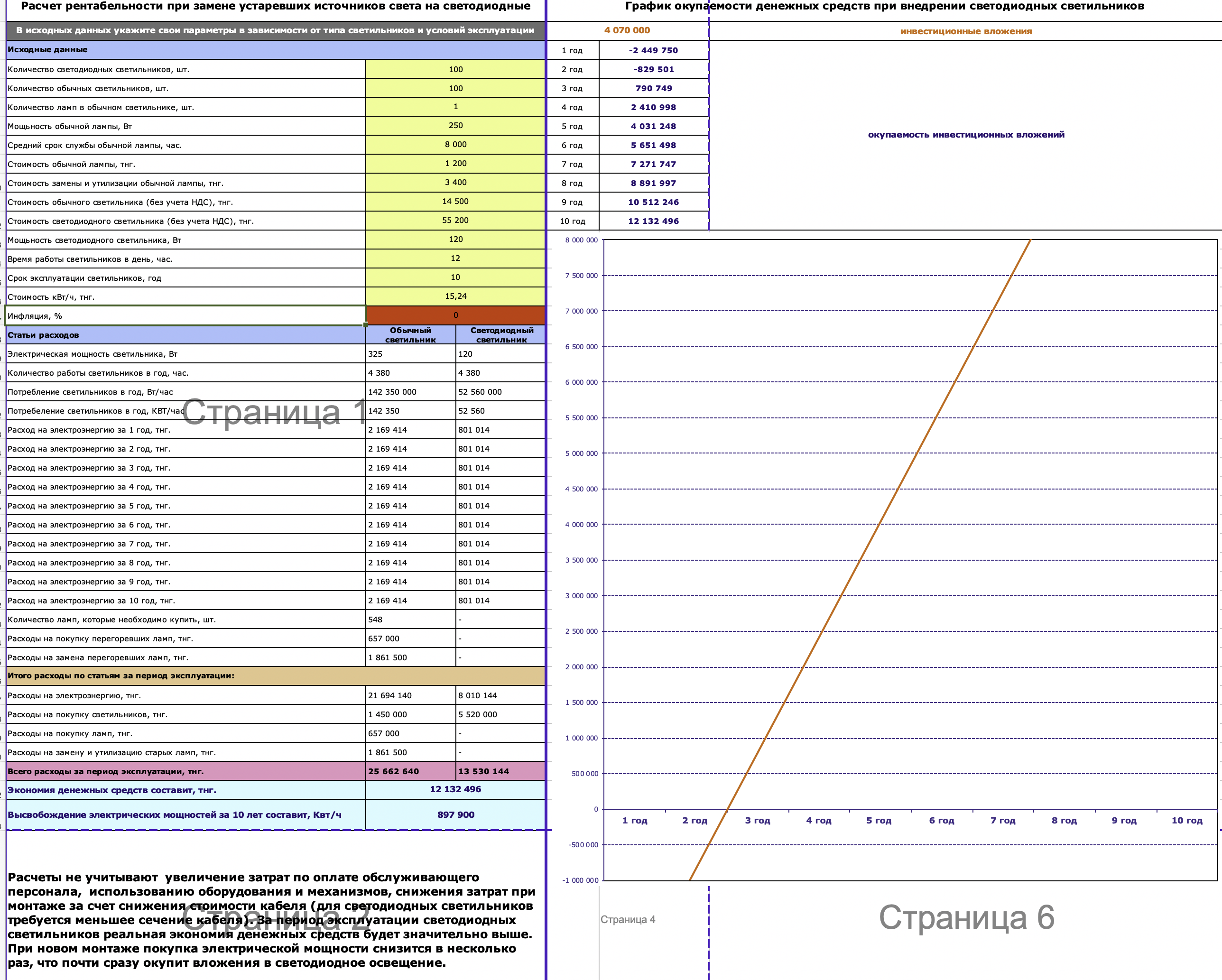Click the 'Светодиодный светильник' column header
This screenshot has height=980, width=1222.
click(x=501, y=335)
